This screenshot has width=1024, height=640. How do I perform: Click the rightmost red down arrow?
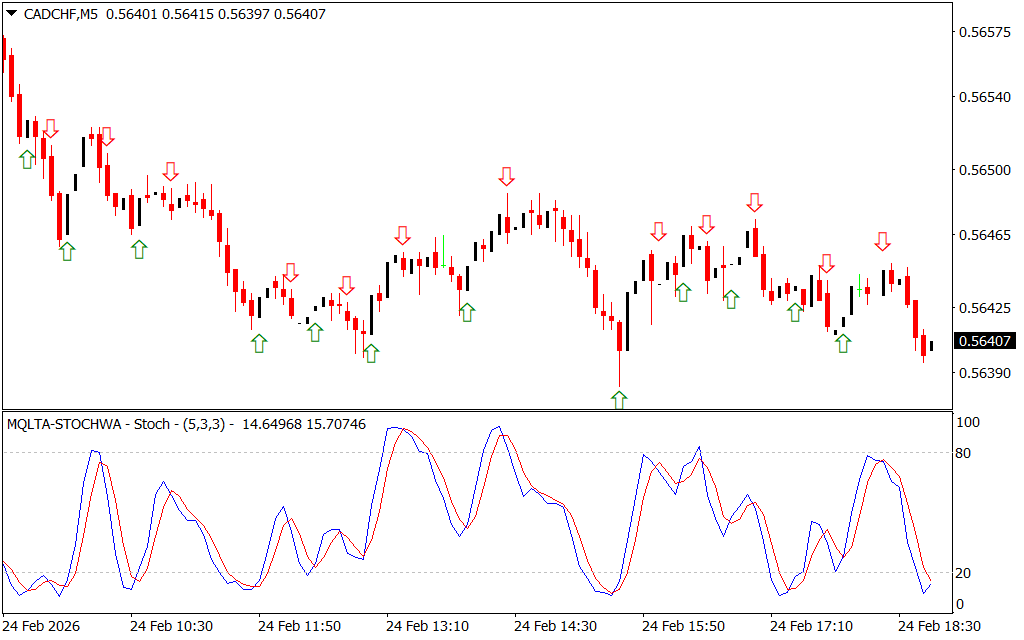(x=882, y=241)
